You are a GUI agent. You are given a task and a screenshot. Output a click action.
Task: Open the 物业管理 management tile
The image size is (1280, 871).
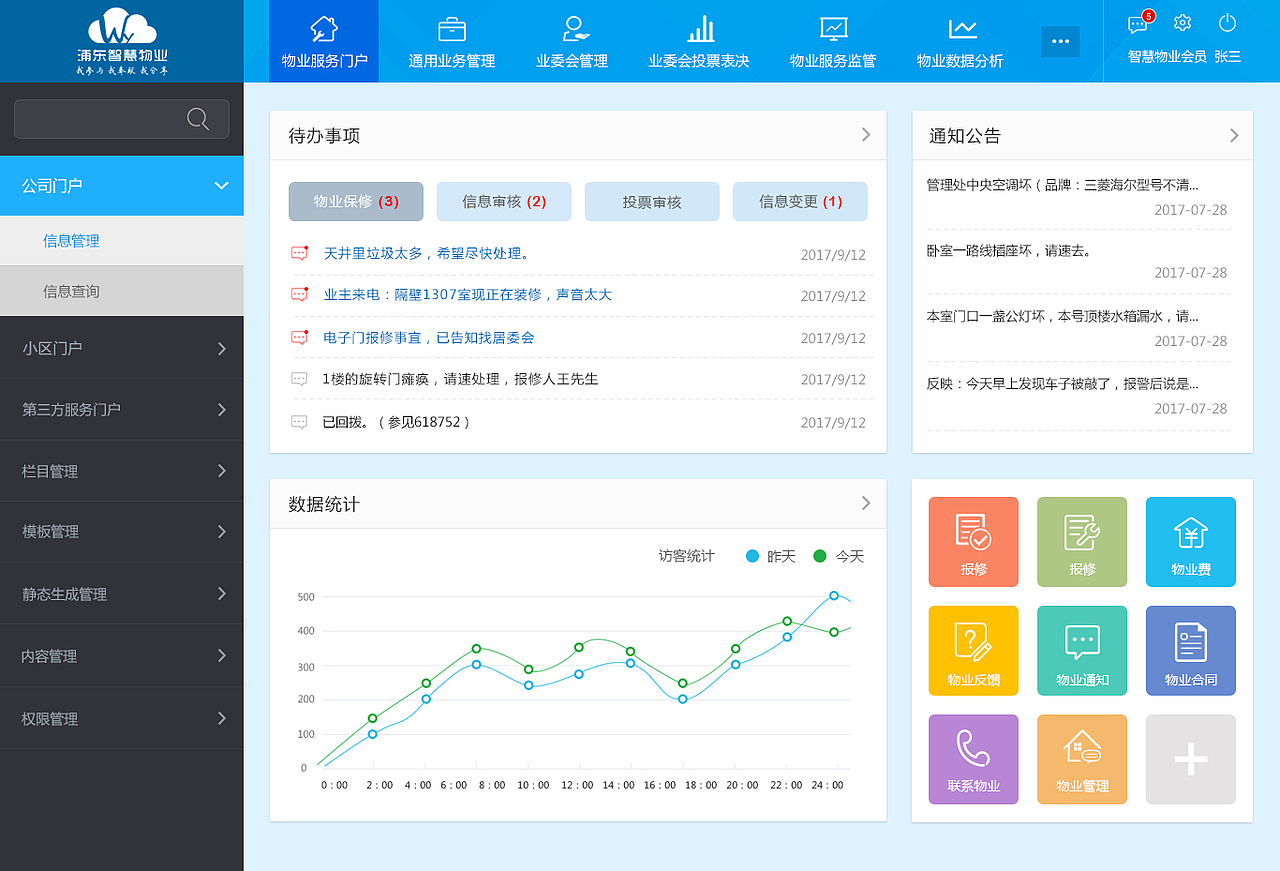(x=1082, y=758)
